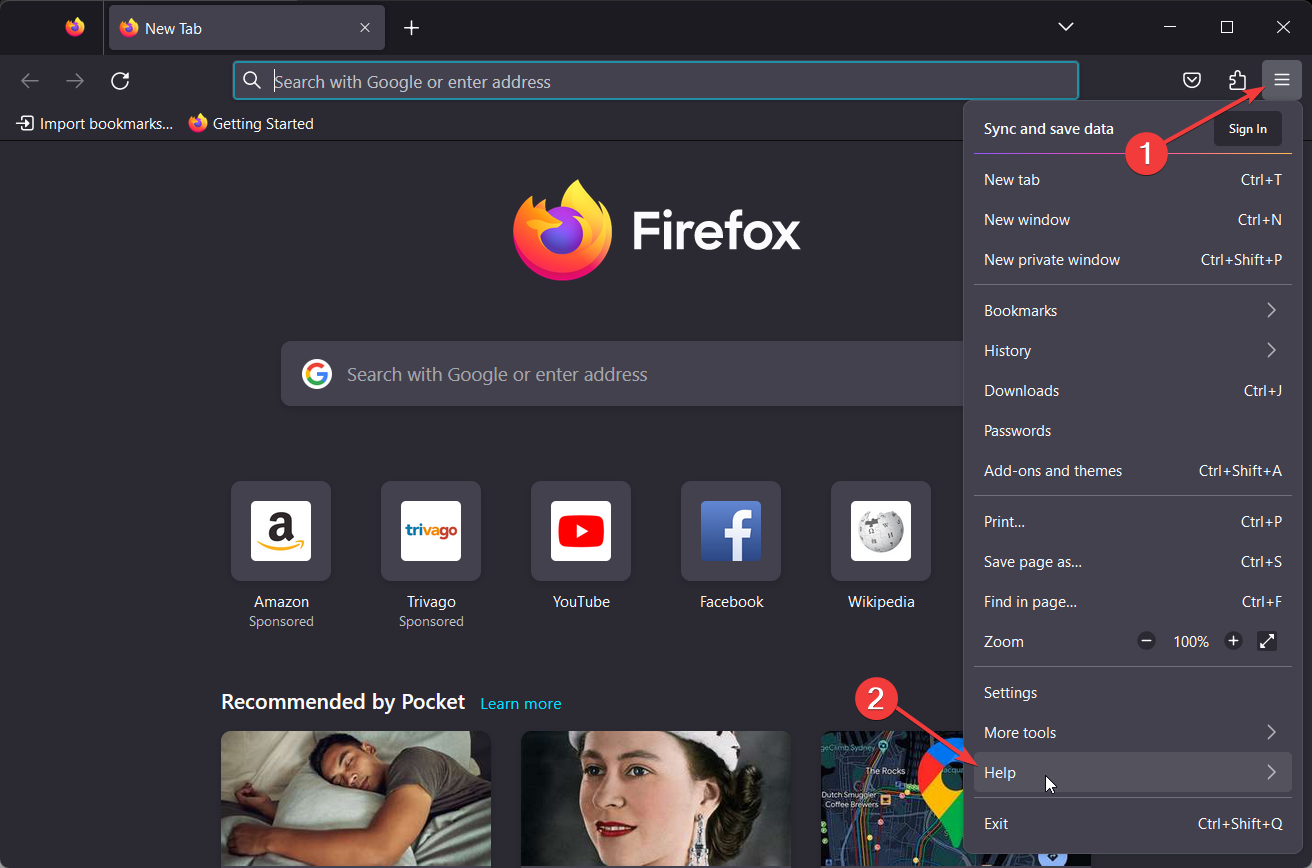The image size is (1312, 868).
Task: Enter full screen via the zoom diagonal-arrows icon
Action: point(1267,641)
